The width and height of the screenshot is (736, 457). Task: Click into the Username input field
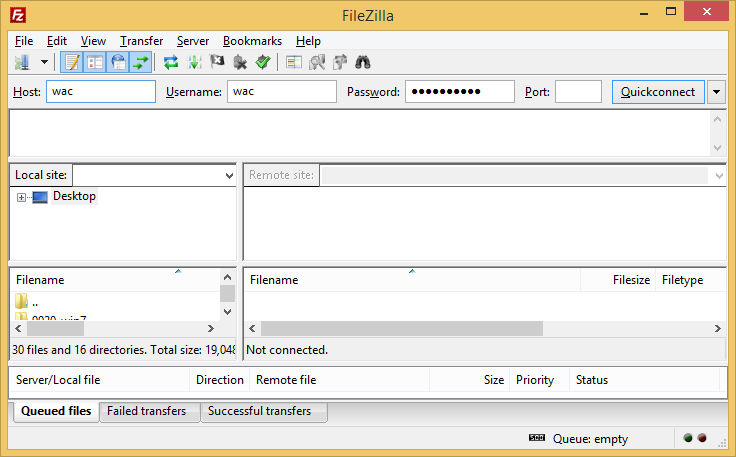[x=282, y=91]
